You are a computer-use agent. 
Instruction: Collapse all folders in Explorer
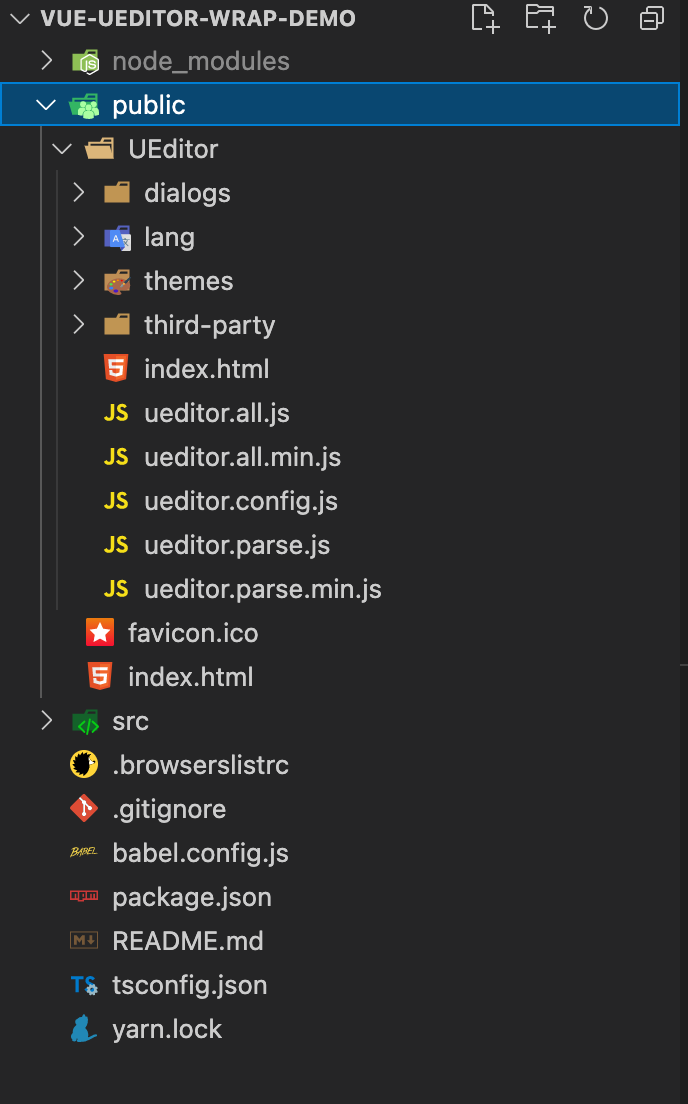tap(651, 18)
